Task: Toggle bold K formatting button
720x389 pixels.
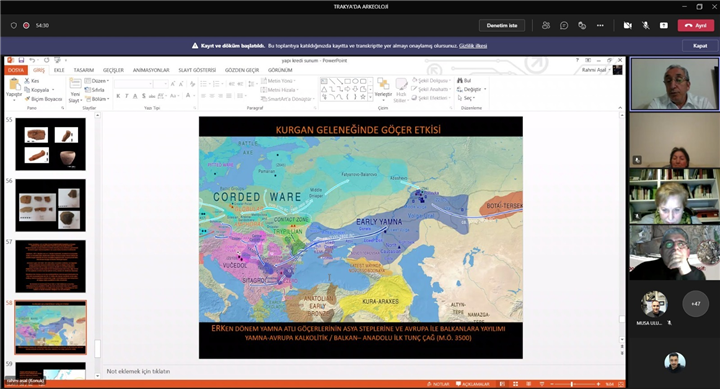Action: tap(118, 96)
